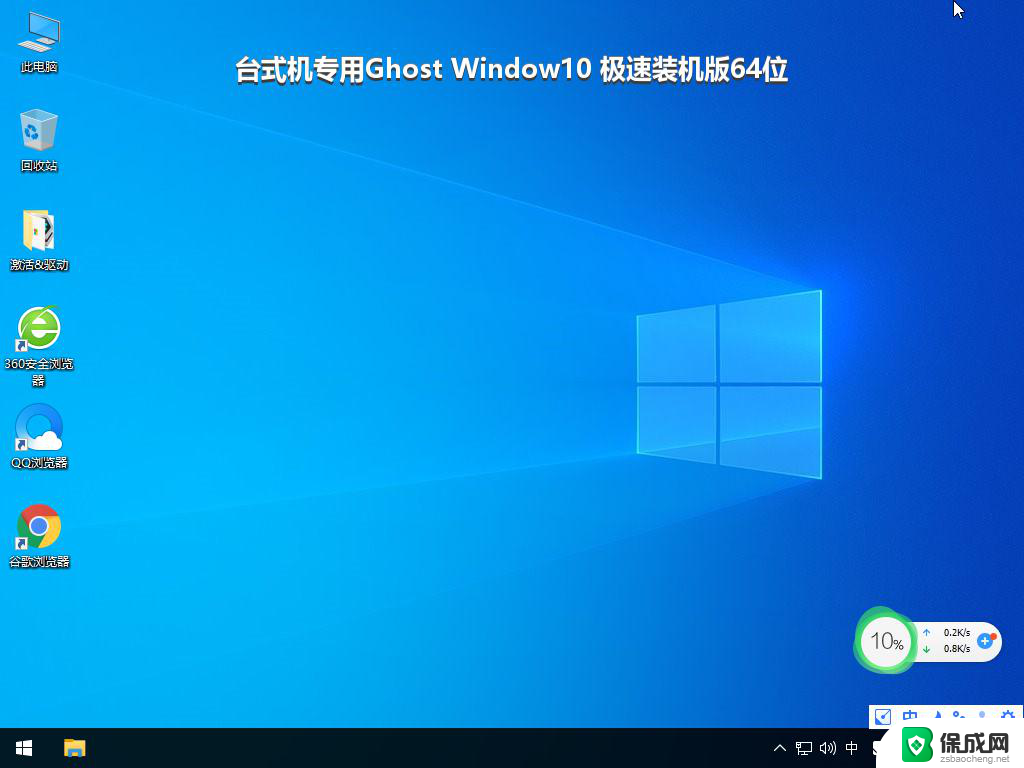
Task: Open File Explorer from the taskbar
Action: click(x=74, y=748)
